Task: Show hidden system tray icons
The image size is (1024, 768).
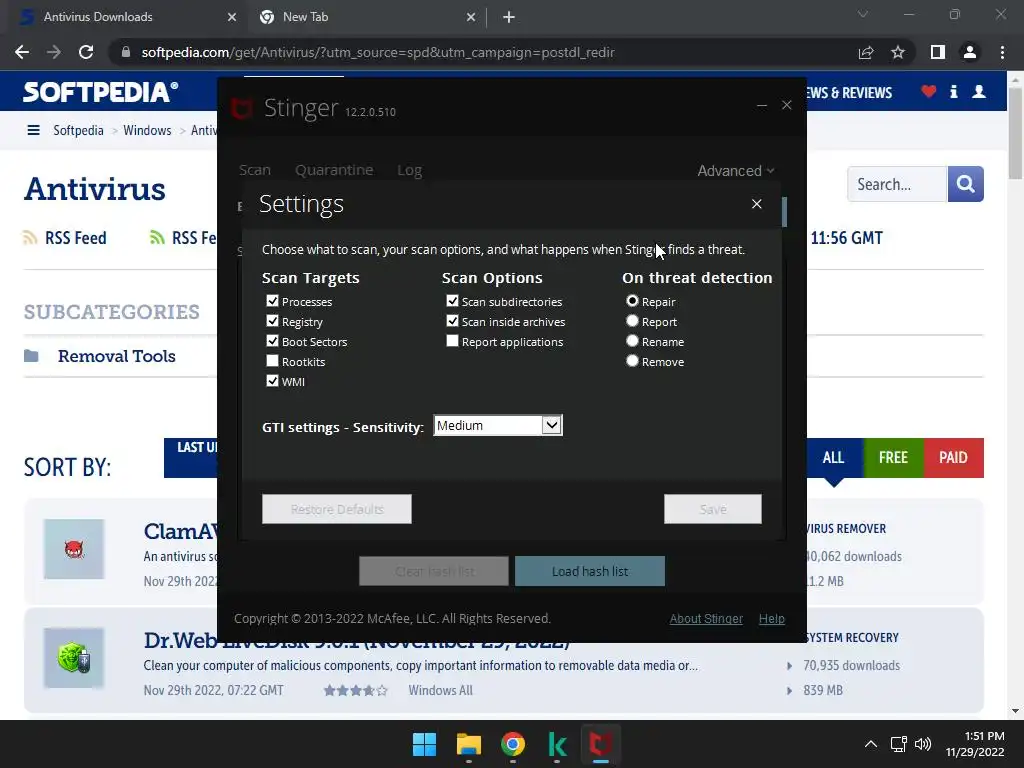Action: click(x=871, y=744)
